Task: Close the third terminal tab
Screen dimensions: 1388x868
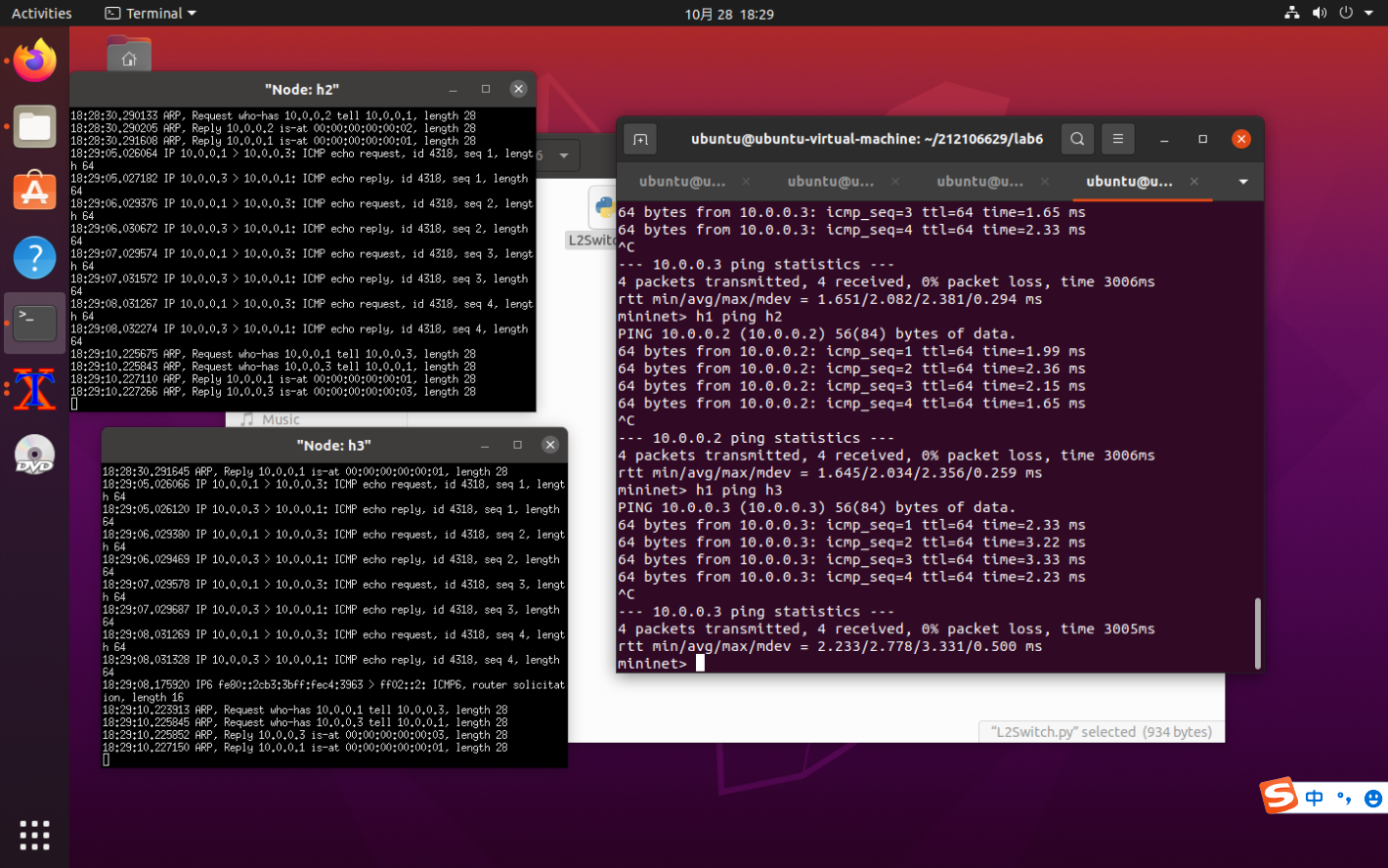Action: point(1045,182)
